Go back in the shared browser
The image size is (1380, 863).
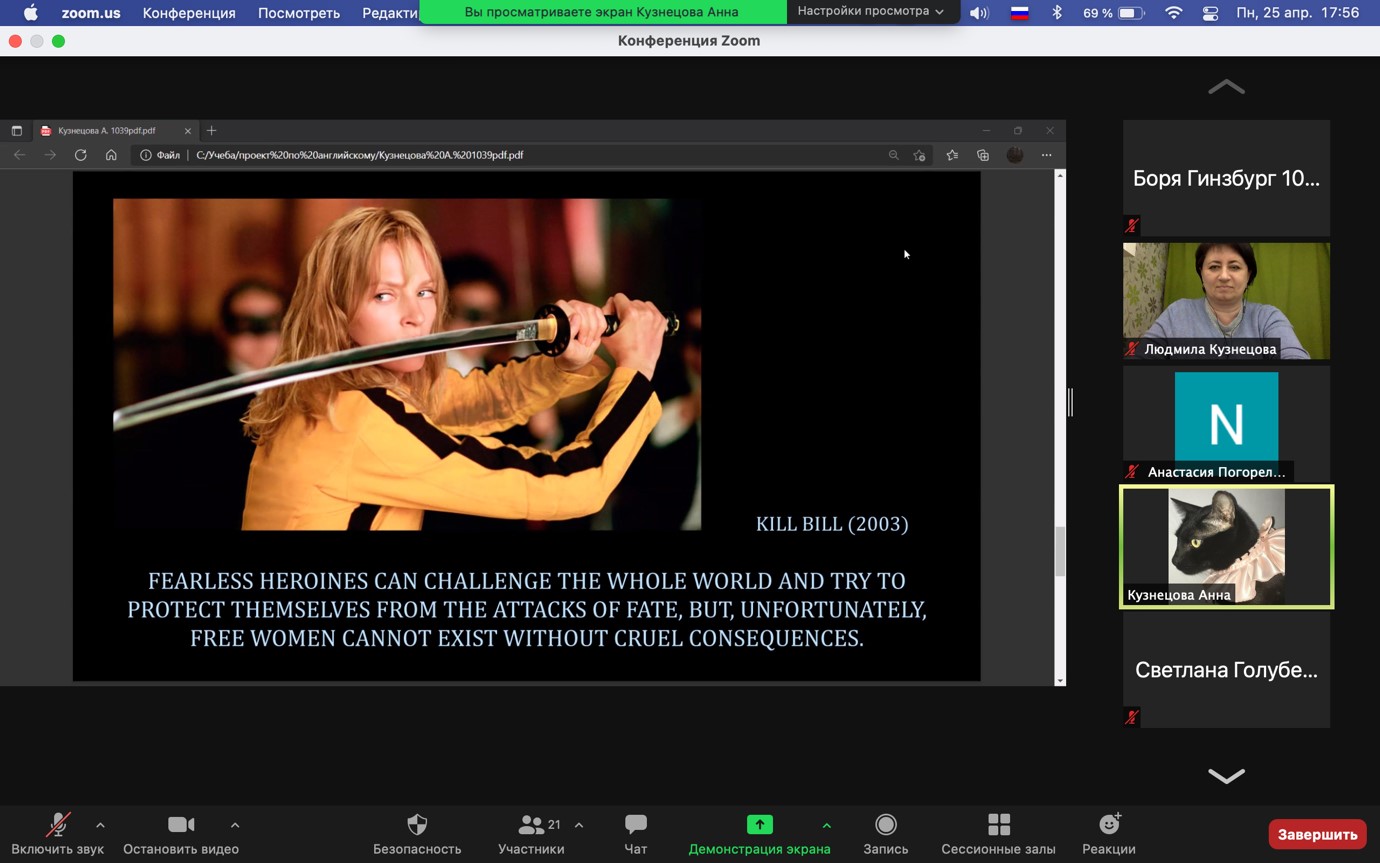[20, 155]
